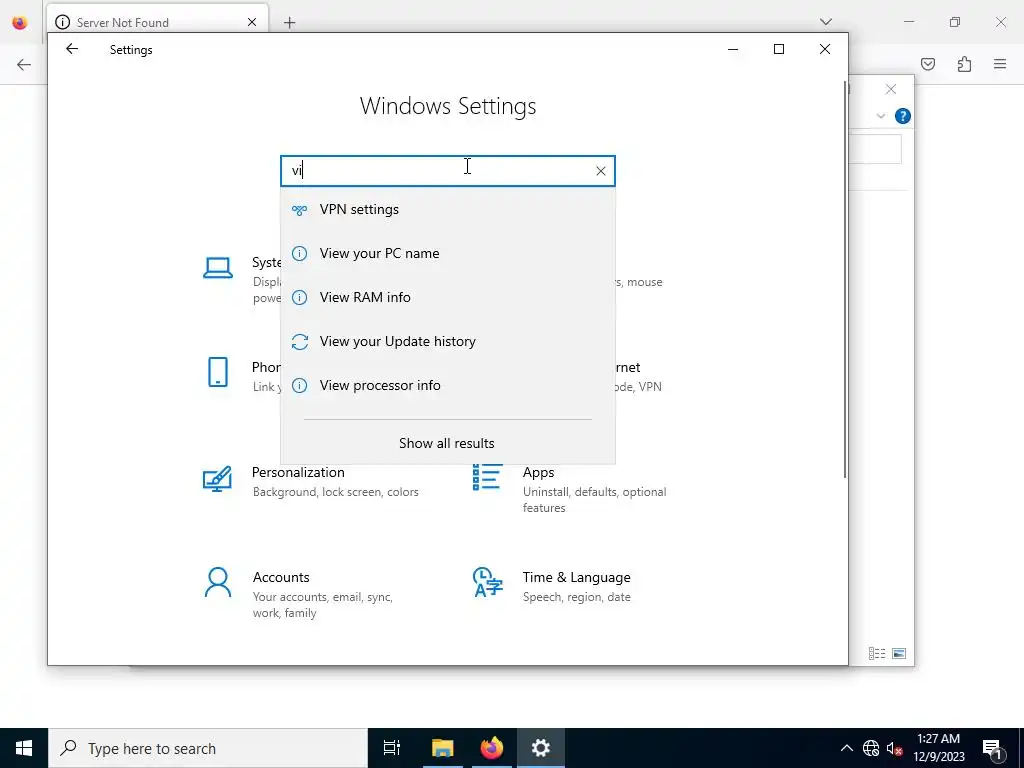Viewport: 1024px width, 768px height.
Task: Open Phone settings icon
Action: point(217,372)
